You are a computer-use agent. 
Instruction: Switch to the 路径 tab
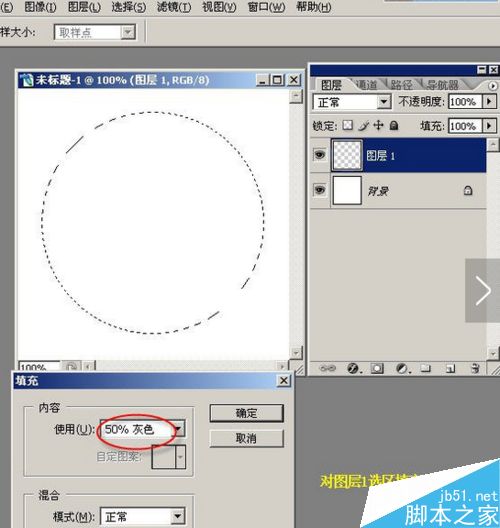coord(402,85)
